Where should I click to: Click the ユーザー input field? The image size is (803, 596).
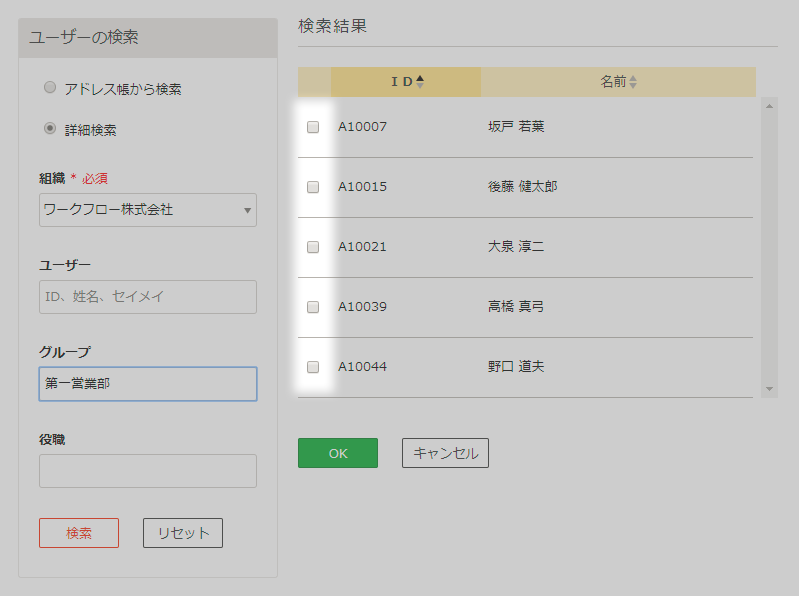pos(148,297)
